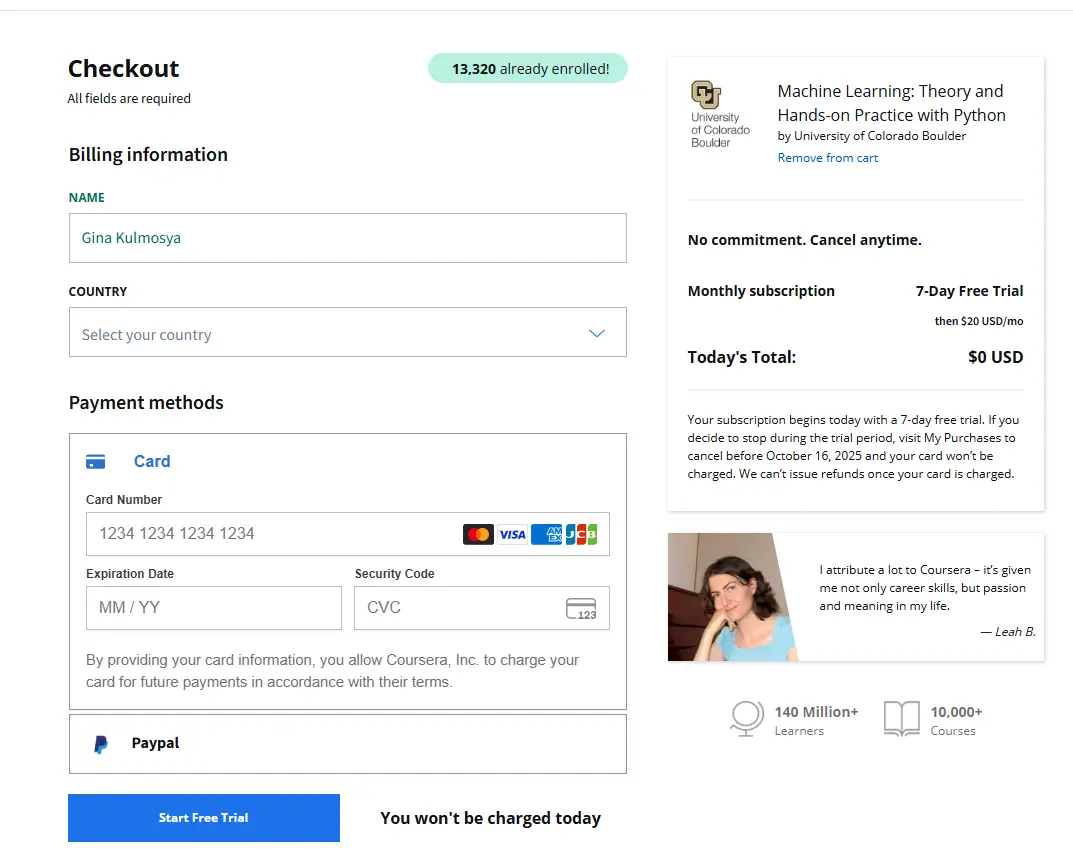The height and width of the screenshot is (853, 1073).
Task: Click the 'I attribute a lot to Coursera' quote
Action: click(925, 588)
